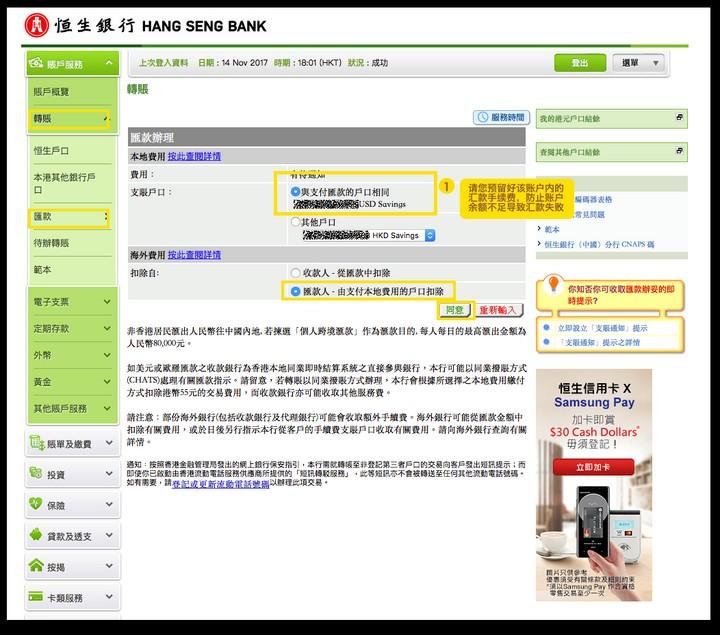Click the 按揭 mortgage house icon
720x635 pixels.
37,567
